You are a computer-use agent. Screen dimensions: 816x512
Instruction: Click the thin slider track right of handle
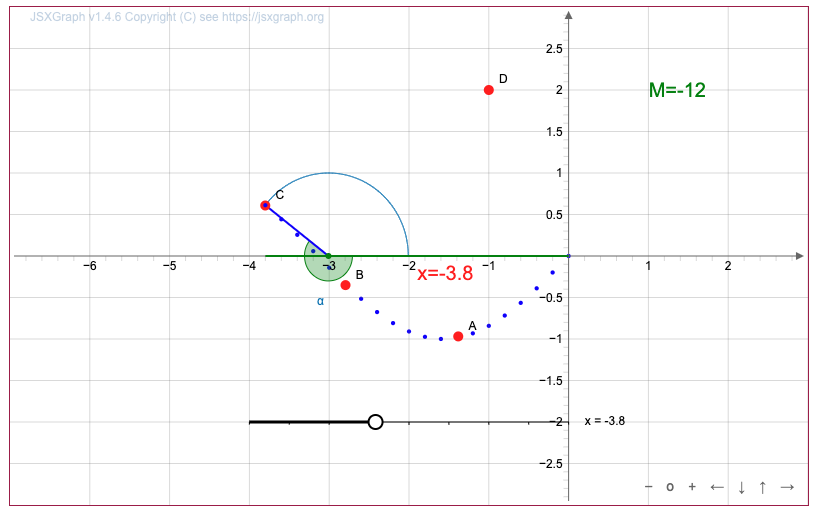click(x=470, y=422)
